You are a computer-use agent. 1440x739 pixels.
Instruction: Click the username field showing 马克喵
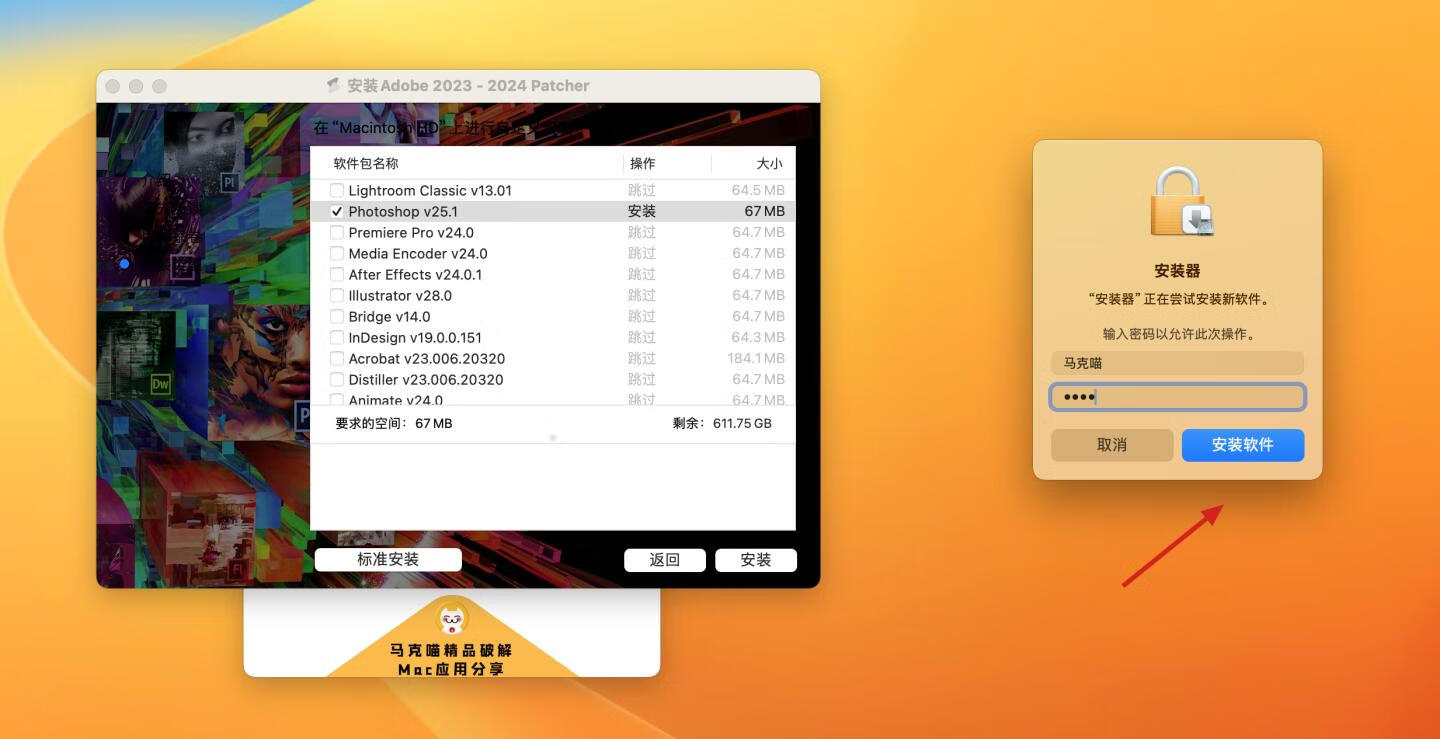click(x=1178, y=364)
